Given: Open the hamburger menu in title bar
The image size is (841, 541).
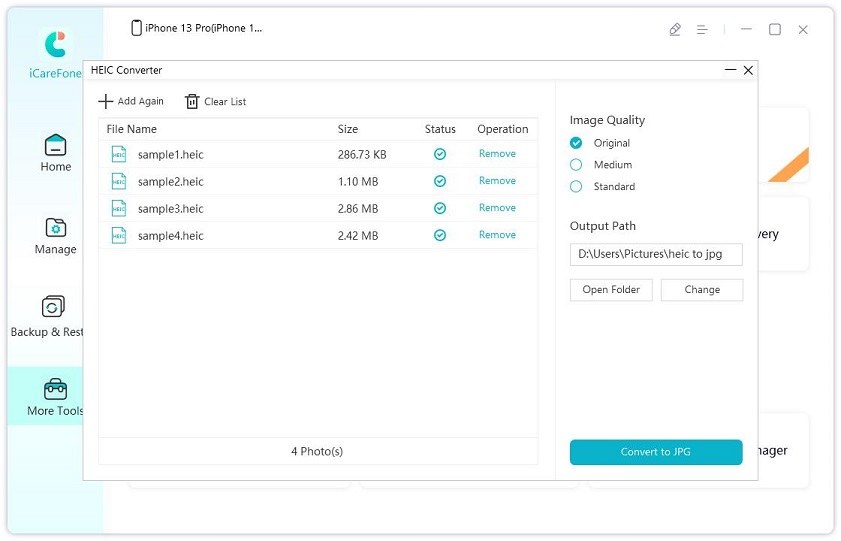Looking at the screenshot, I should (x=704, y=30).
